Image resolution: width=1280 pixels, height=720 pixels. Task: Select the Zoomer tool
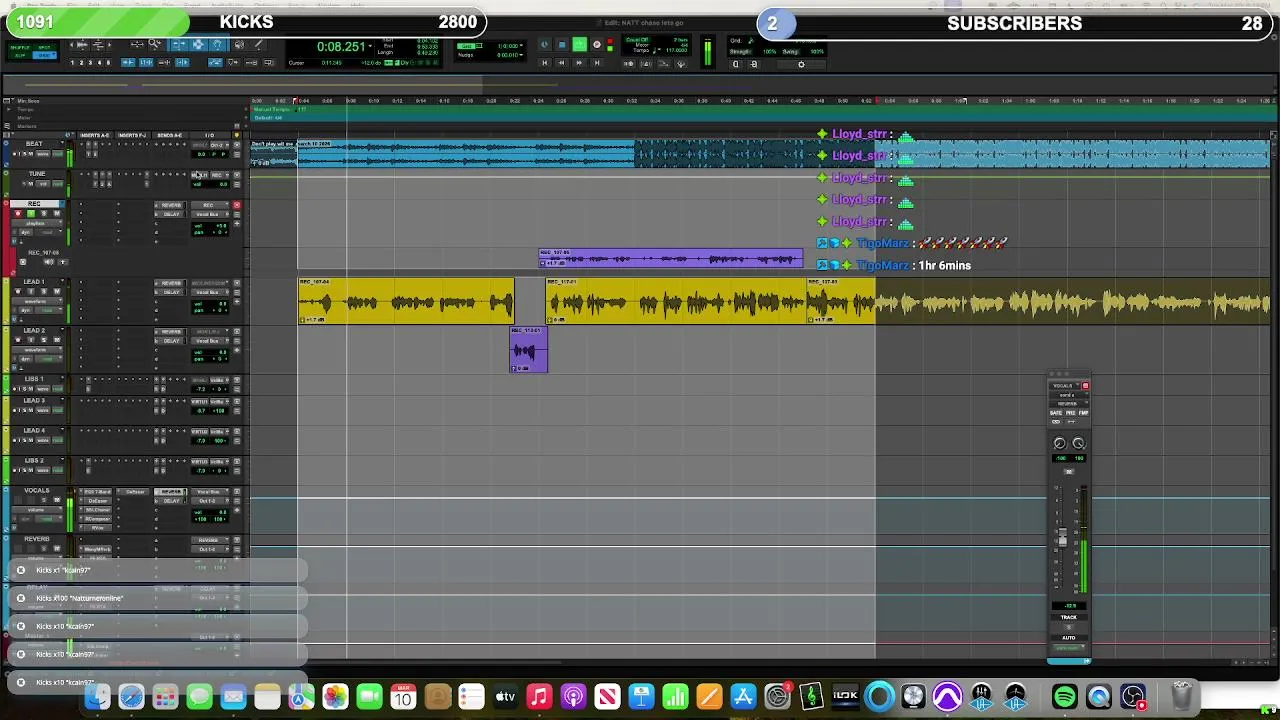(155, 44)
